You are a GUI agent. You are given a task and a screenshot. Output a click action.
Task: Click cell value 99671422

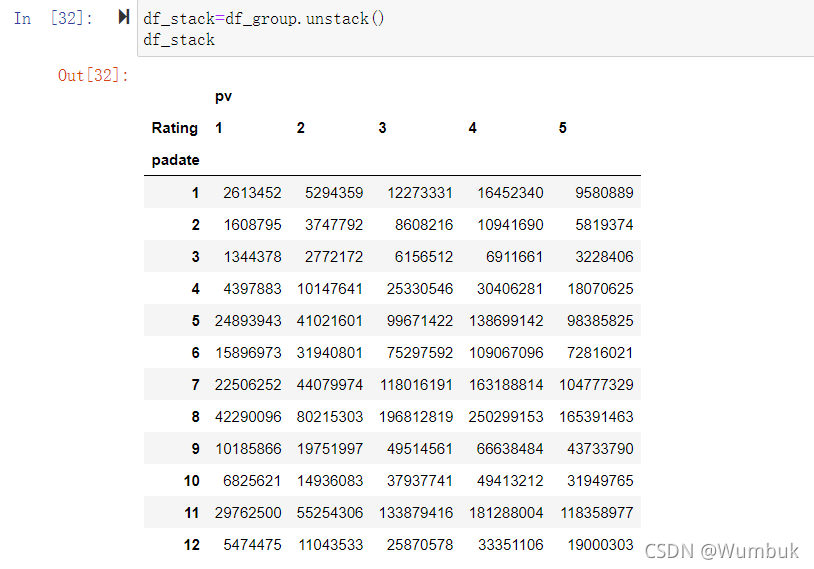[420, 320]
